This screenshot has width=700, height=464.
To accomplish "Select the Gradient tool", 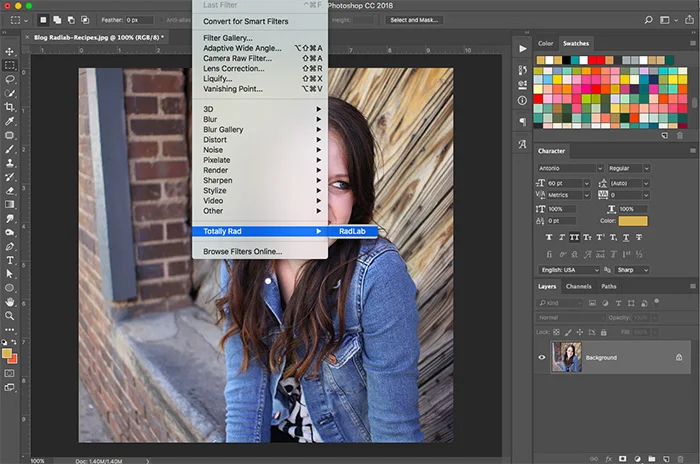I will click(x=9, y=205).
